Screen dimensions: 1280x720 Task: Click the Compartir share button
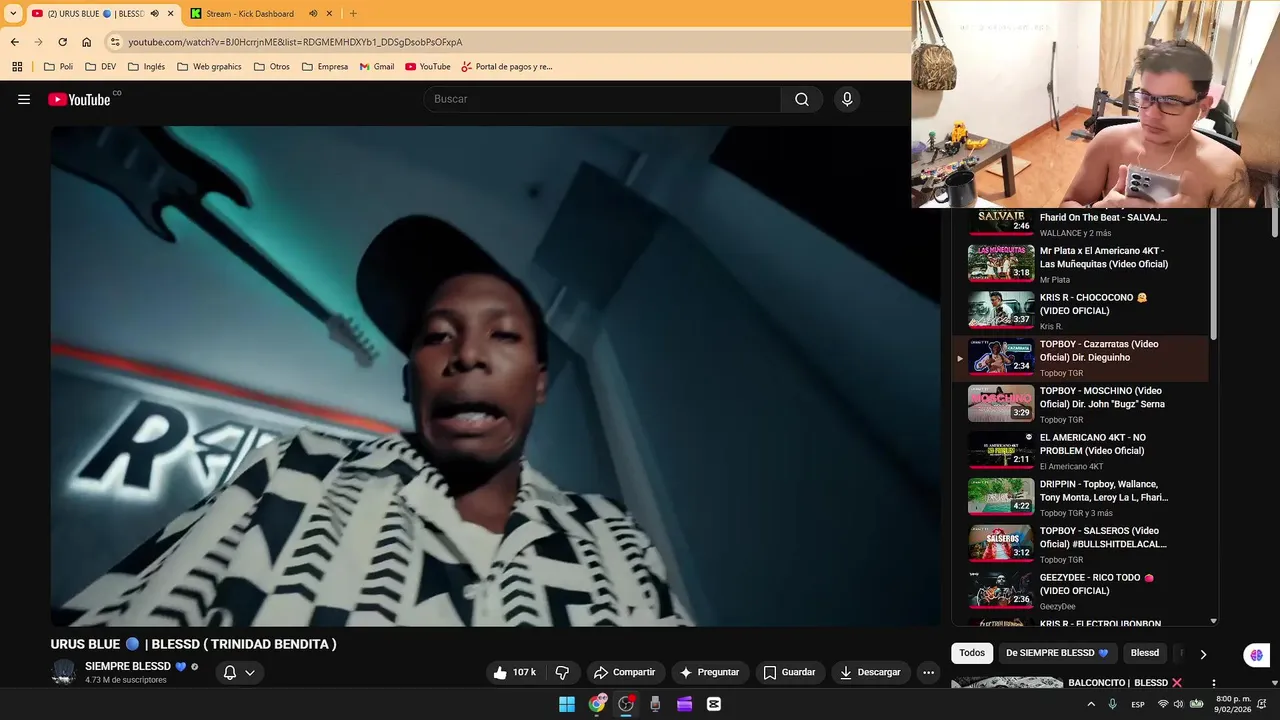(x=624, y=672)
